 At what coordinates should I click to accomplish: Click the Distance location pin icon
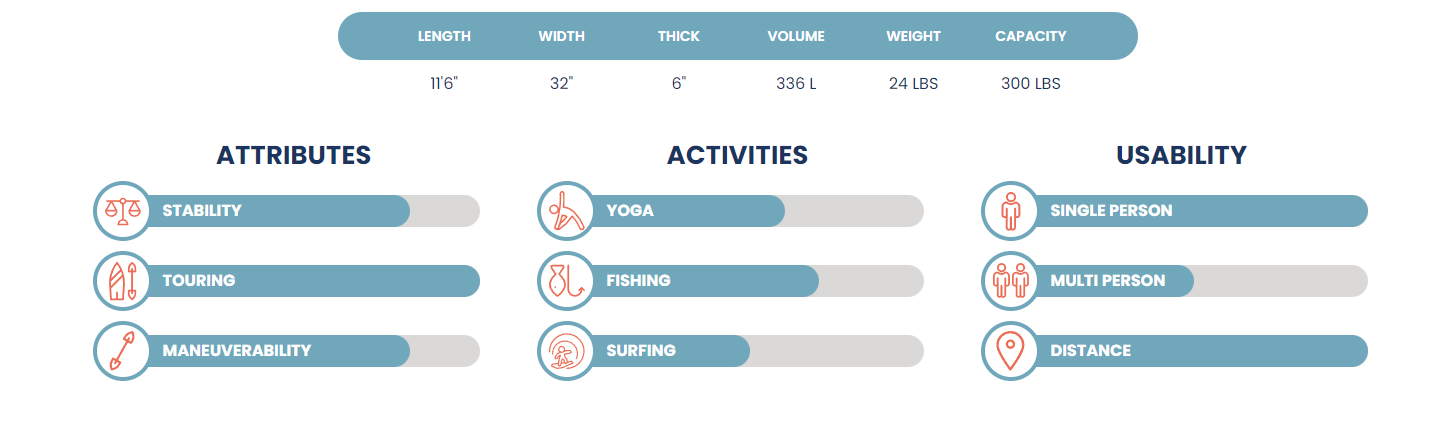[1011, 351]
